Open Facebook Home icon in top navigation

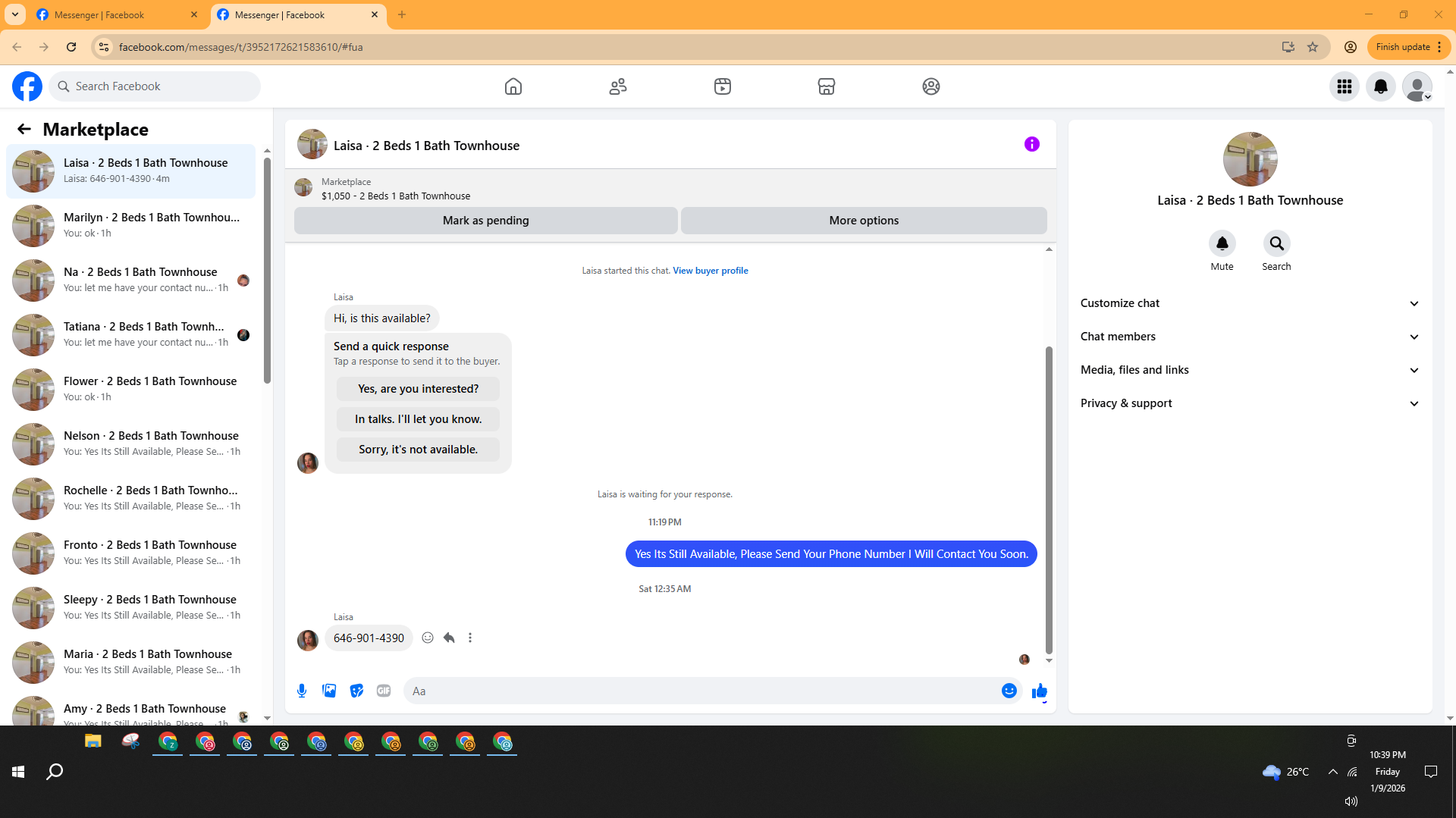coord(513,86)
